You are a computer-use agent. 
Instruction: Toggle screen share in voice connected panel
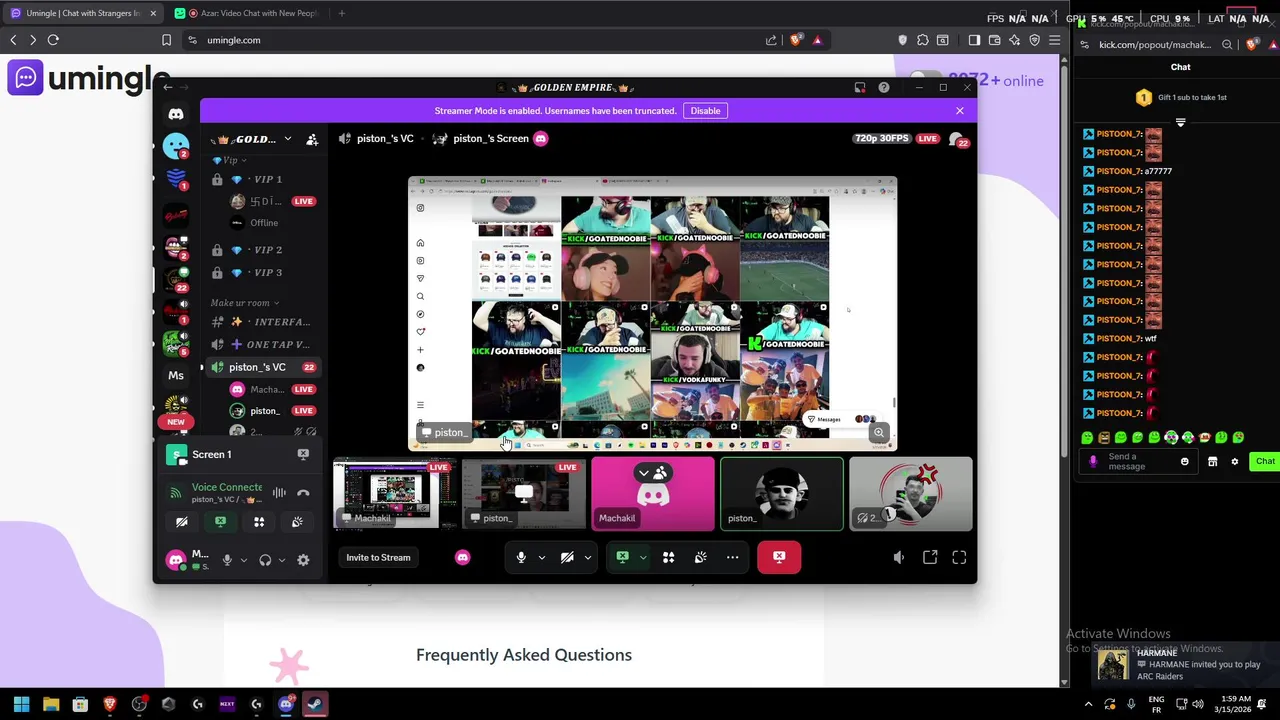[220, 522]
